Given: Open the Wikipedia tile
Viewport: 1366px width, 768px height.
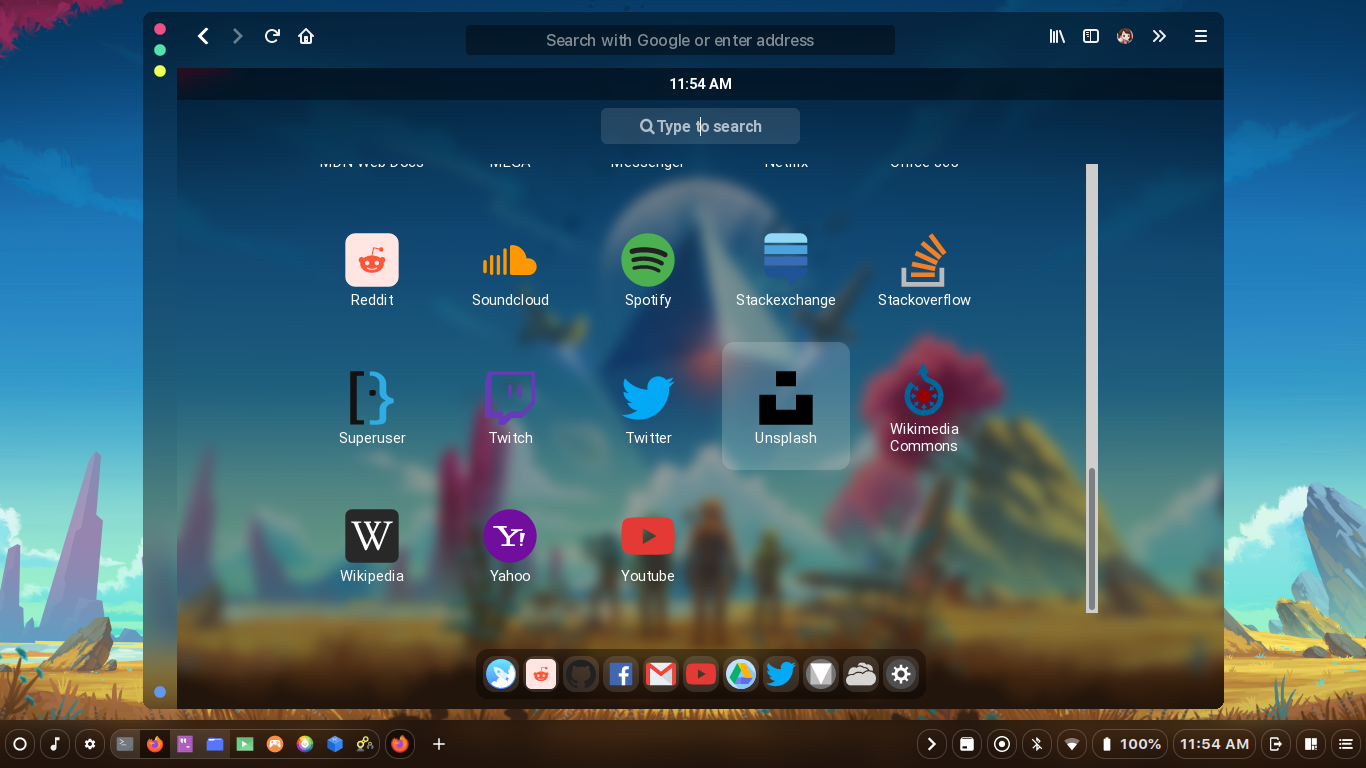Looking at the screenshot, I should click(371, 536).
